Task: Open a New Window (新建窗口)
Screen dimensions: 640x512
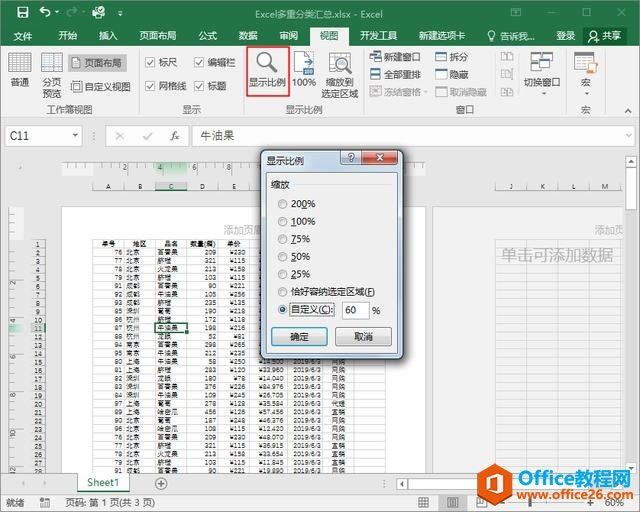Action: point(395,57)
